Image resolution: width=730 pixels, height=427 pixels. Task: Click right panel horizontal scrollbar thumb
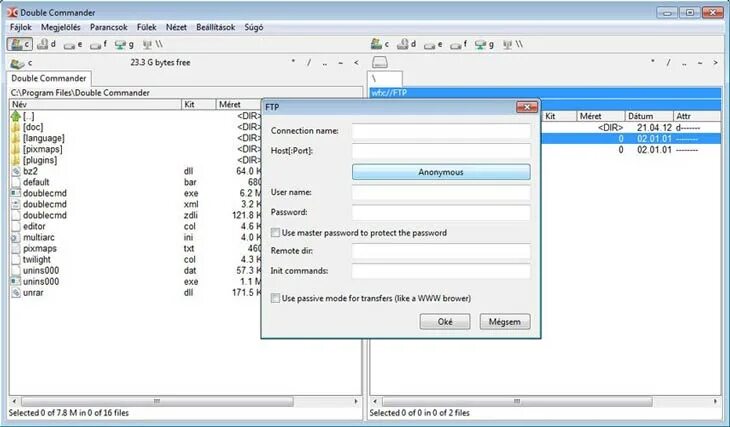pyautogui.click(x=517, y=401)
